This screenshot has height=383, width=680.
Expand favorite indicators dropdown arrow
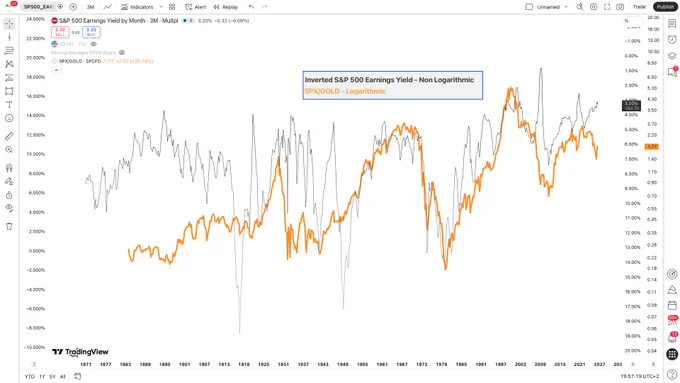pyautogui.click(x=161, y=7)
